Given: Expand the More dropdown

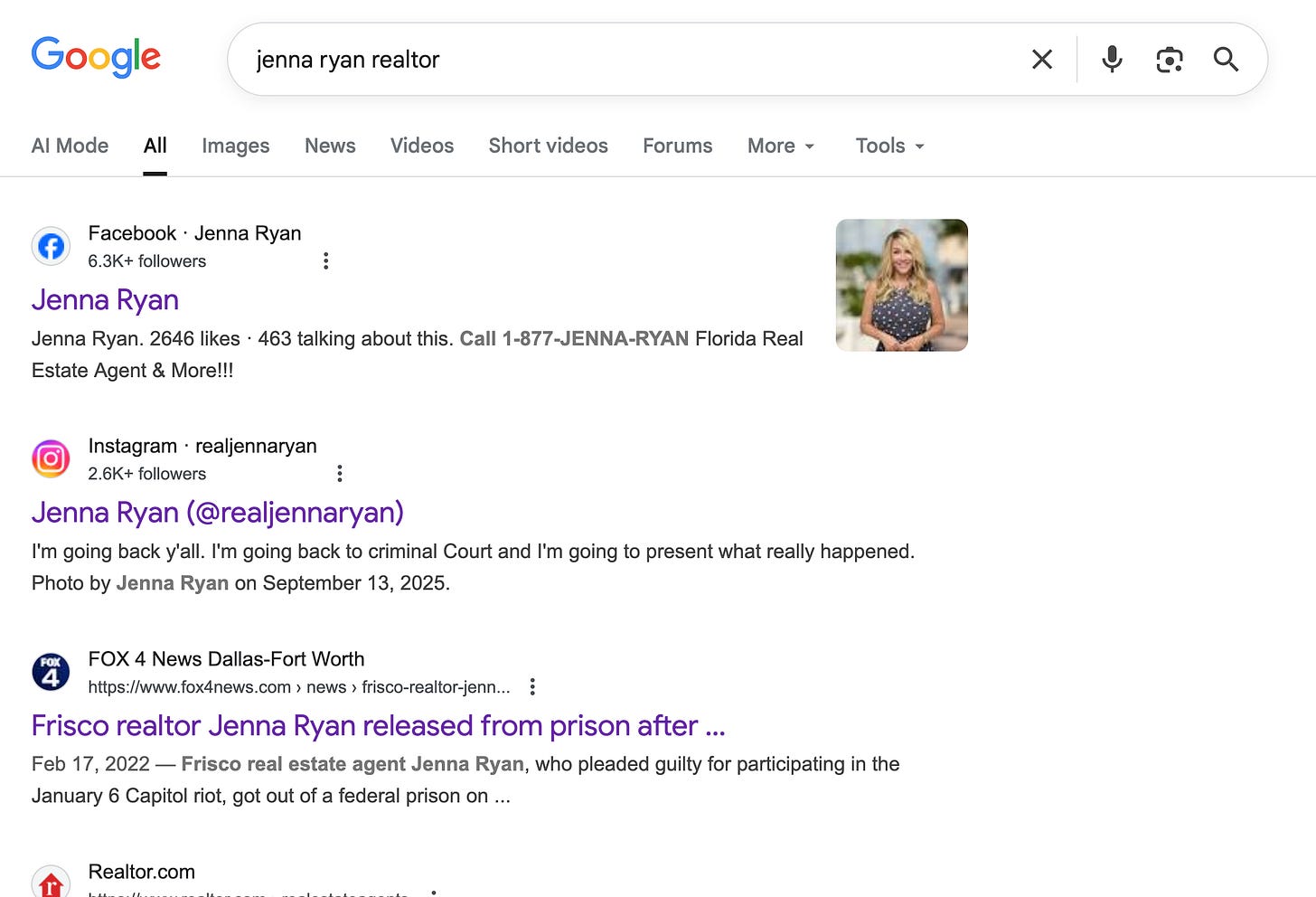Looking at the screenshot, I should click(781, 146).
